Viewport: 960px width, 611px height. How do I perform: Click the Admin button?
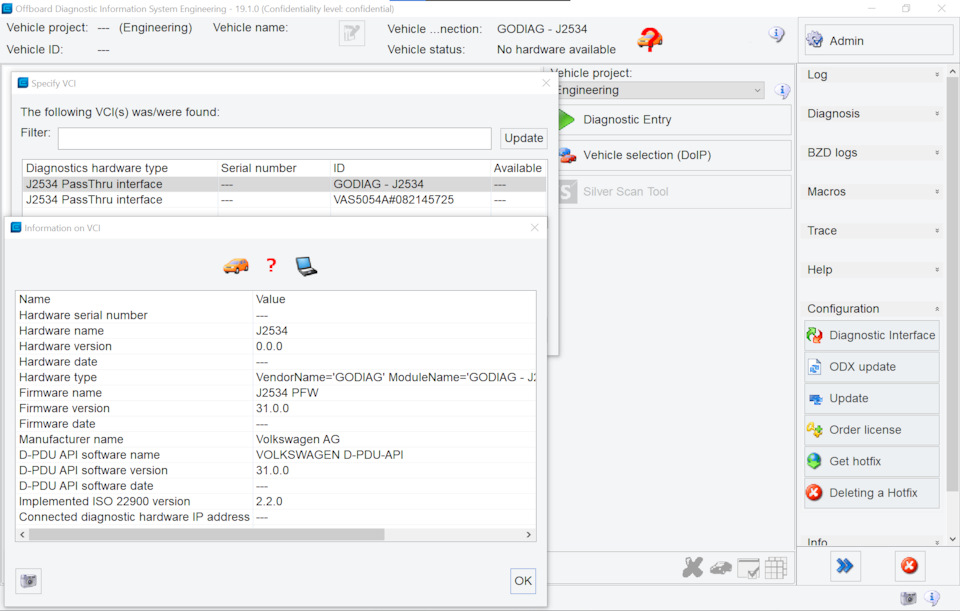[879, 40]
